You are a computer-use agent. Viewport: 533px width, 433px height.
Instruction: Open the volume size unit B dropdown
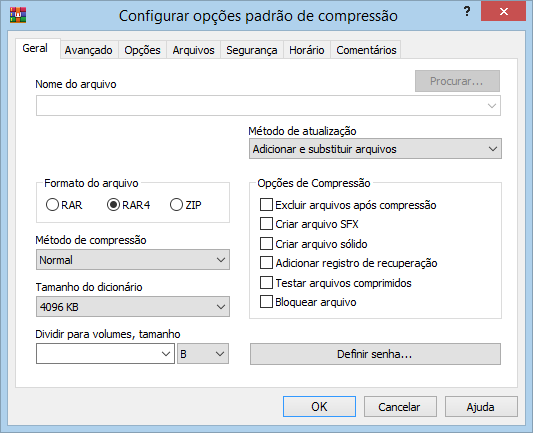(x=203, y=354)
